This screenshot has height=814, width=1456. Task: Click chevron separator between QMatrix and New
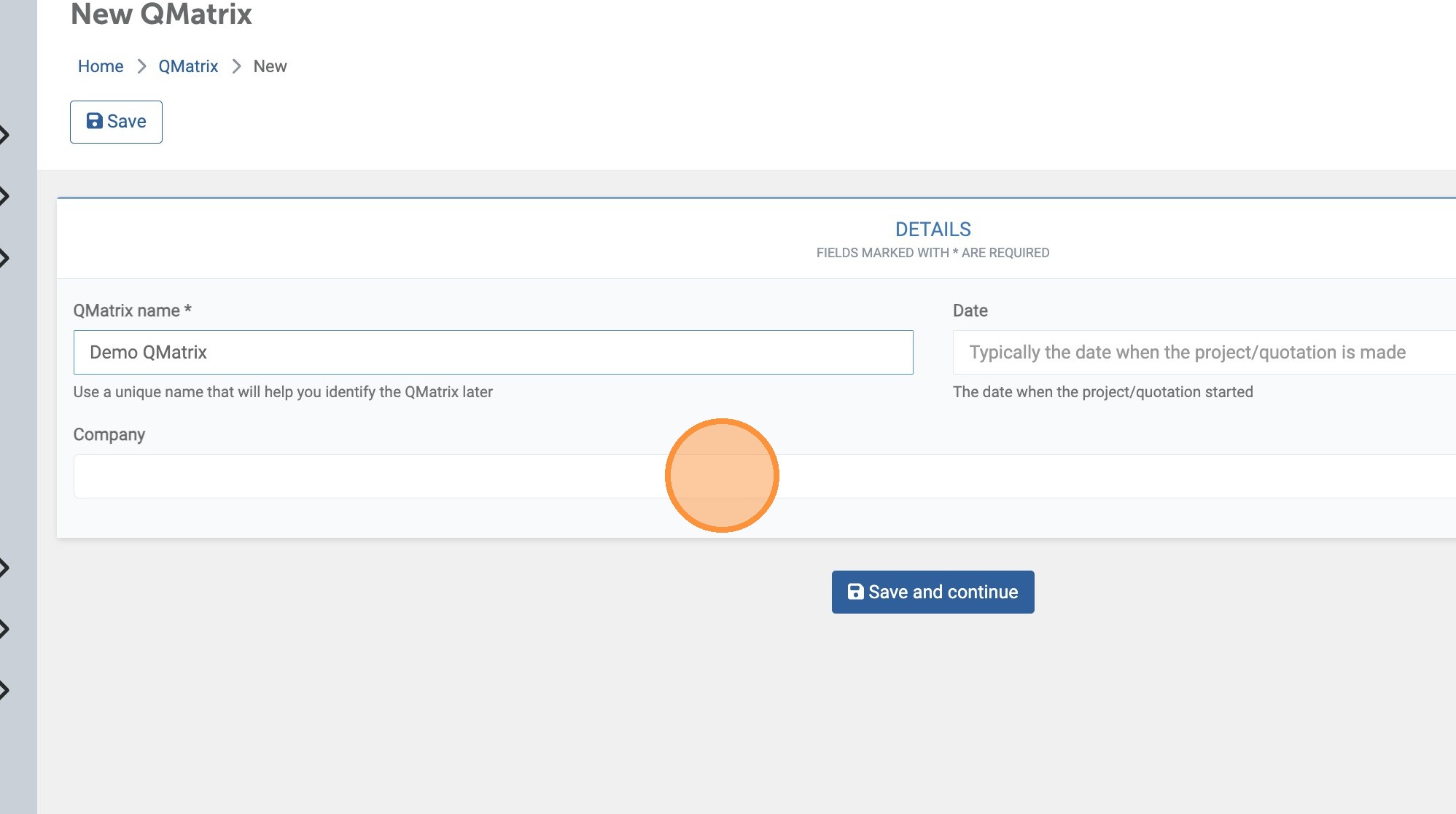click(236, 66)
